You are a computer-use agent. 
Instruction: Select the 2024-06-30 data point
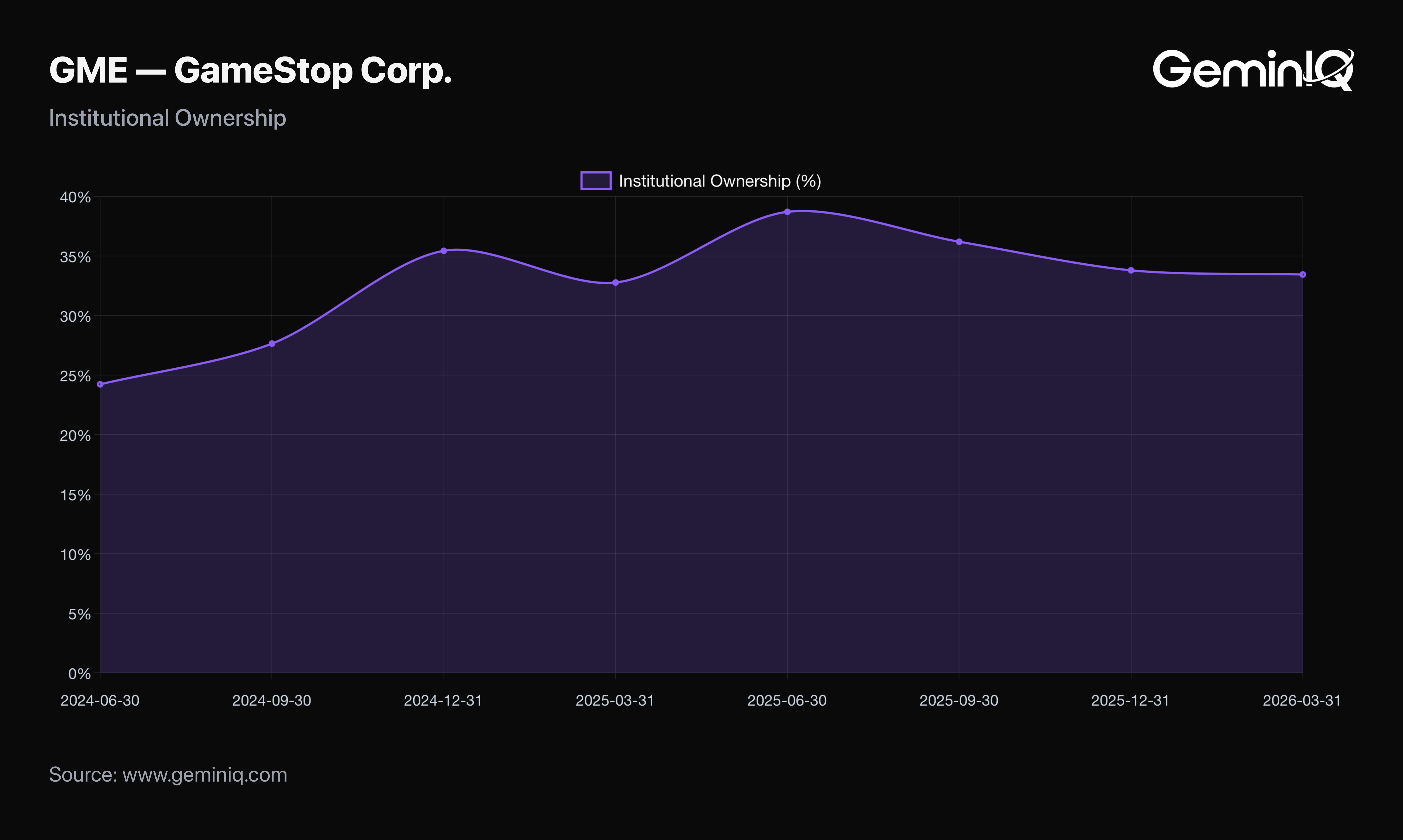coord(100,384)
